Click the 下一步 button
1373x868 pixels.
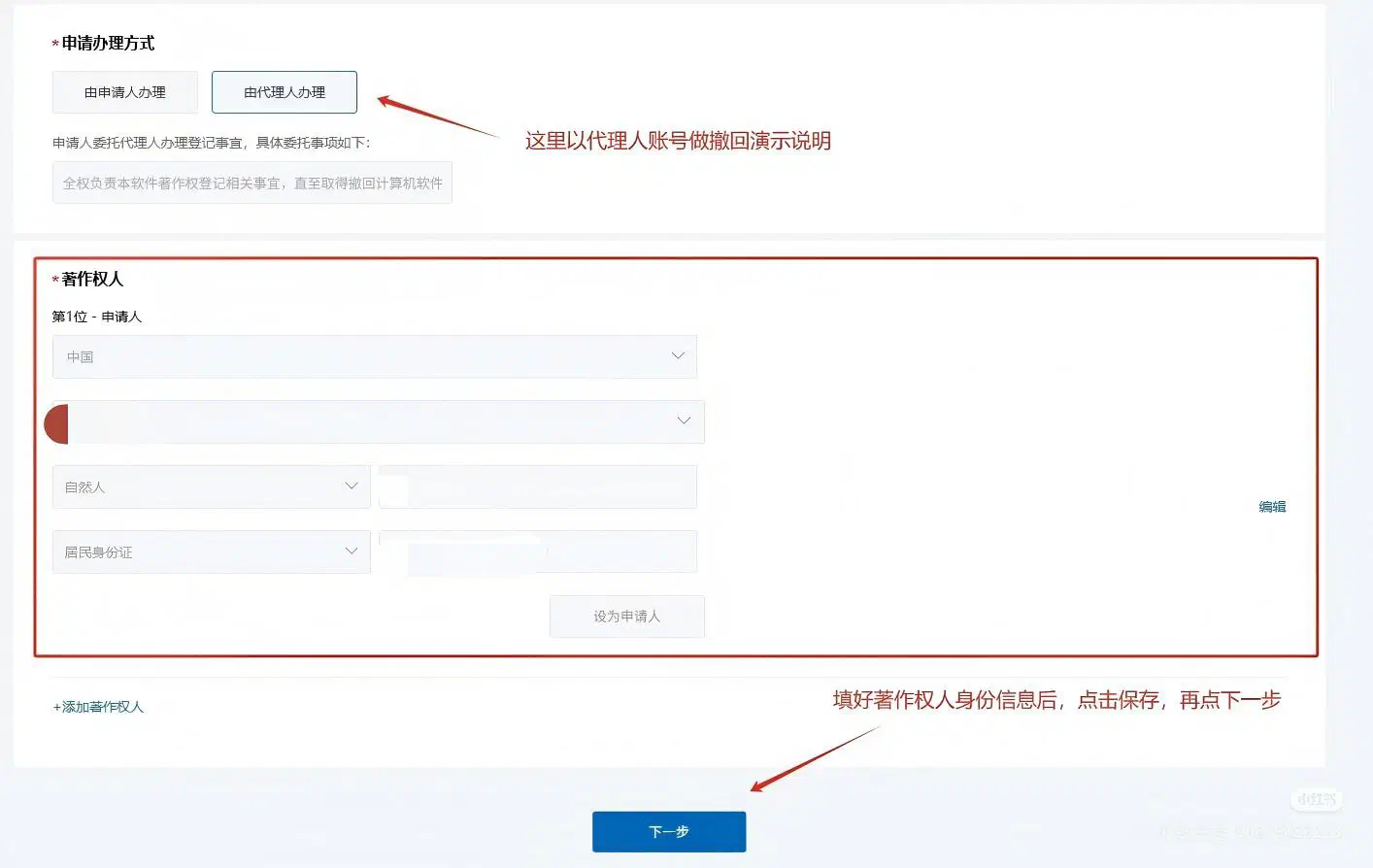669,832
